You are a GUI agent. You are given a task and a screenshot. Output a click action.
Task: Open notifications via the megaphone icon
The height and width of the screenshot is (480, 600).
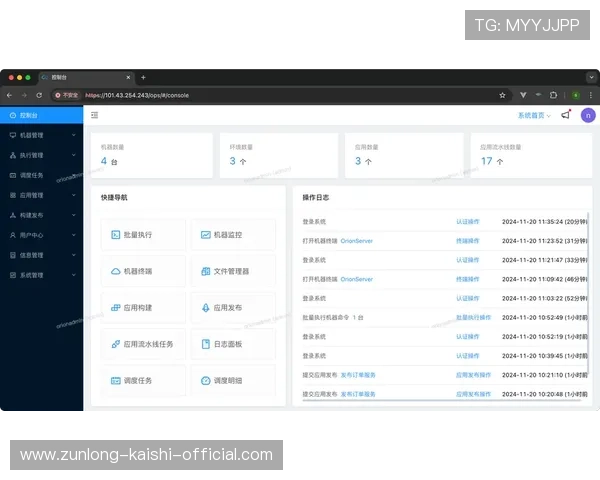tap(566, 115)
